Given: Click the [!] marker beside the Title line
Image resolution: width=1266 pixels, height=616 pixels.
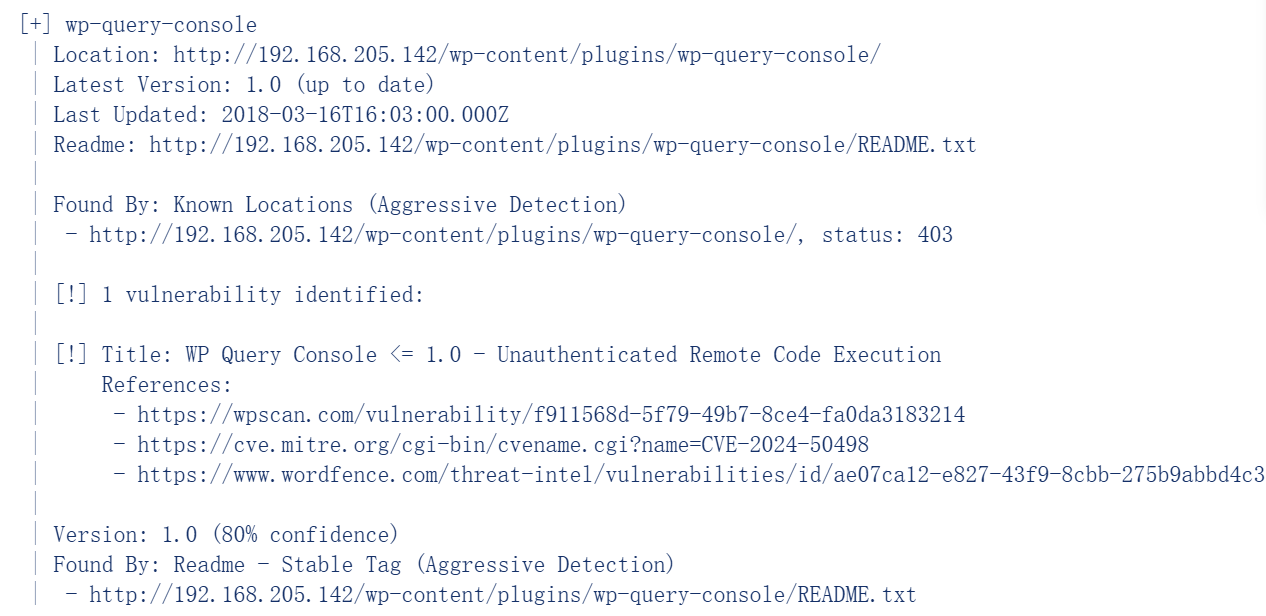Looking at the screenshot, I should tap(71, 355).
